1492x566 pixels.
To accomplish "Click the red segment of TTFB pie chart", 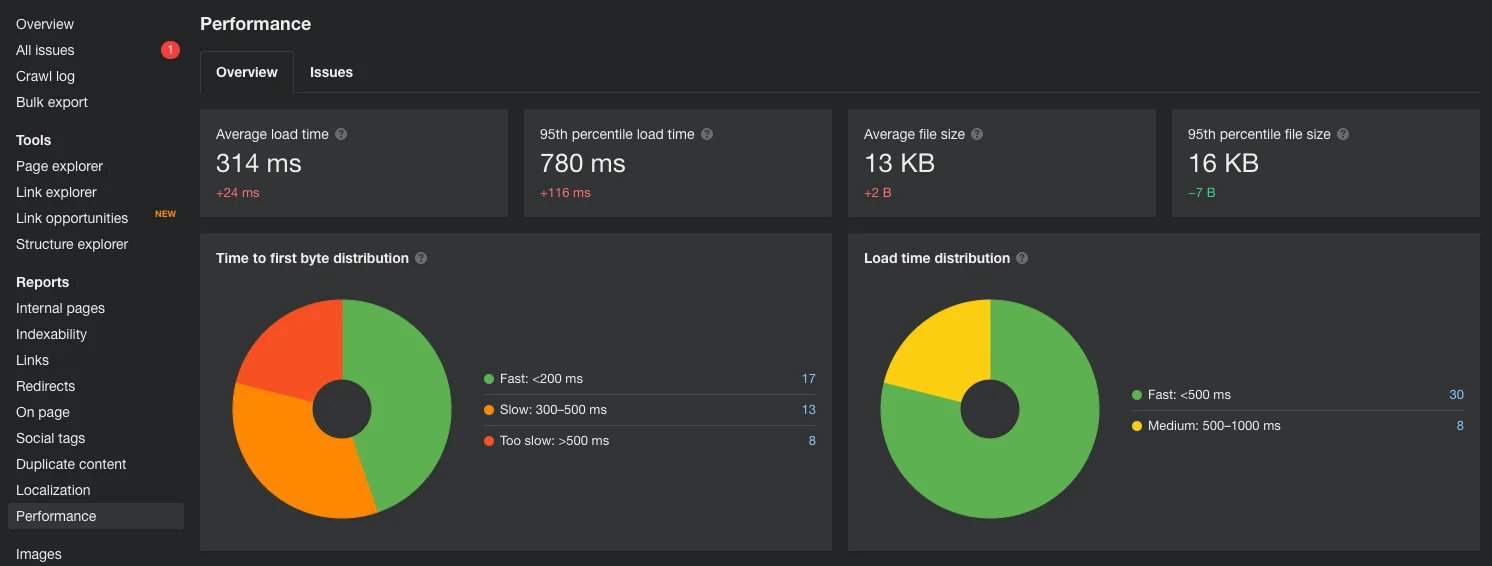I will pyautogui.click(x=295, y=350).
